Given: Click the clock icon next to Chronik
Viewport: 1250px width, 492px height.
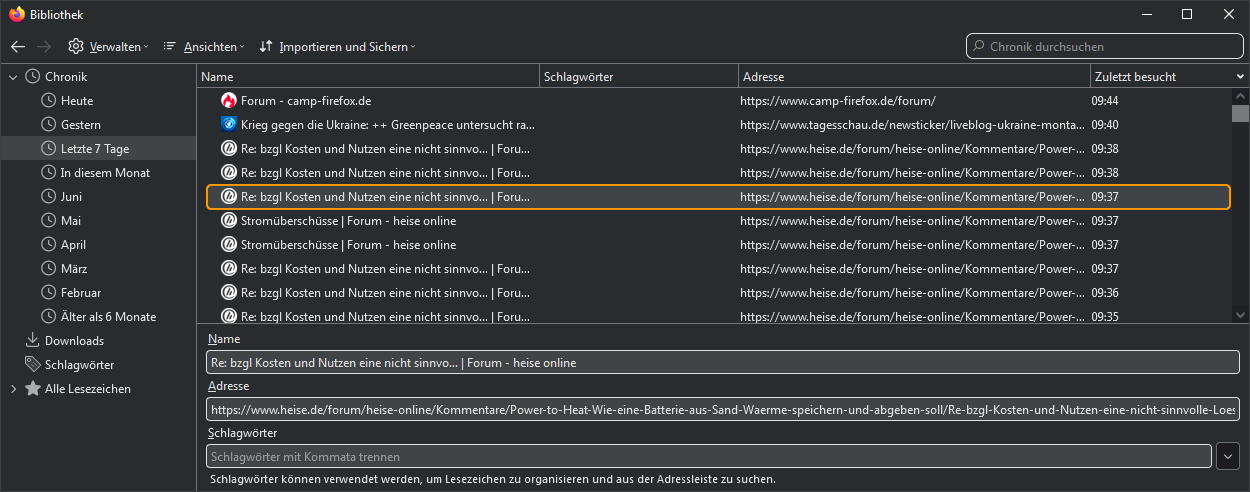Looking at the screenshot, I should 32,77.
